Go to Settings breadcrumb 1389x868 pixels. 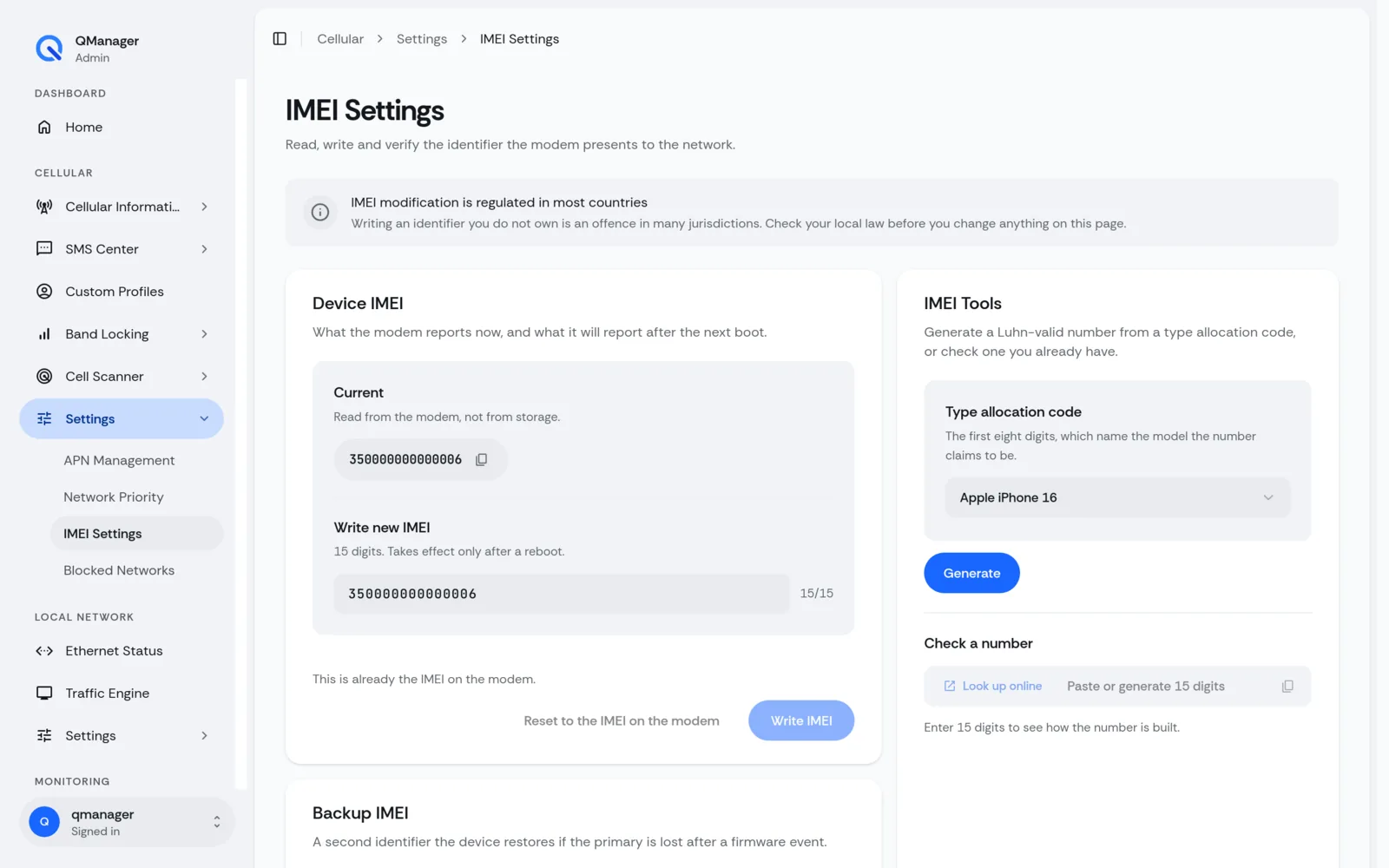pos(422,39)
